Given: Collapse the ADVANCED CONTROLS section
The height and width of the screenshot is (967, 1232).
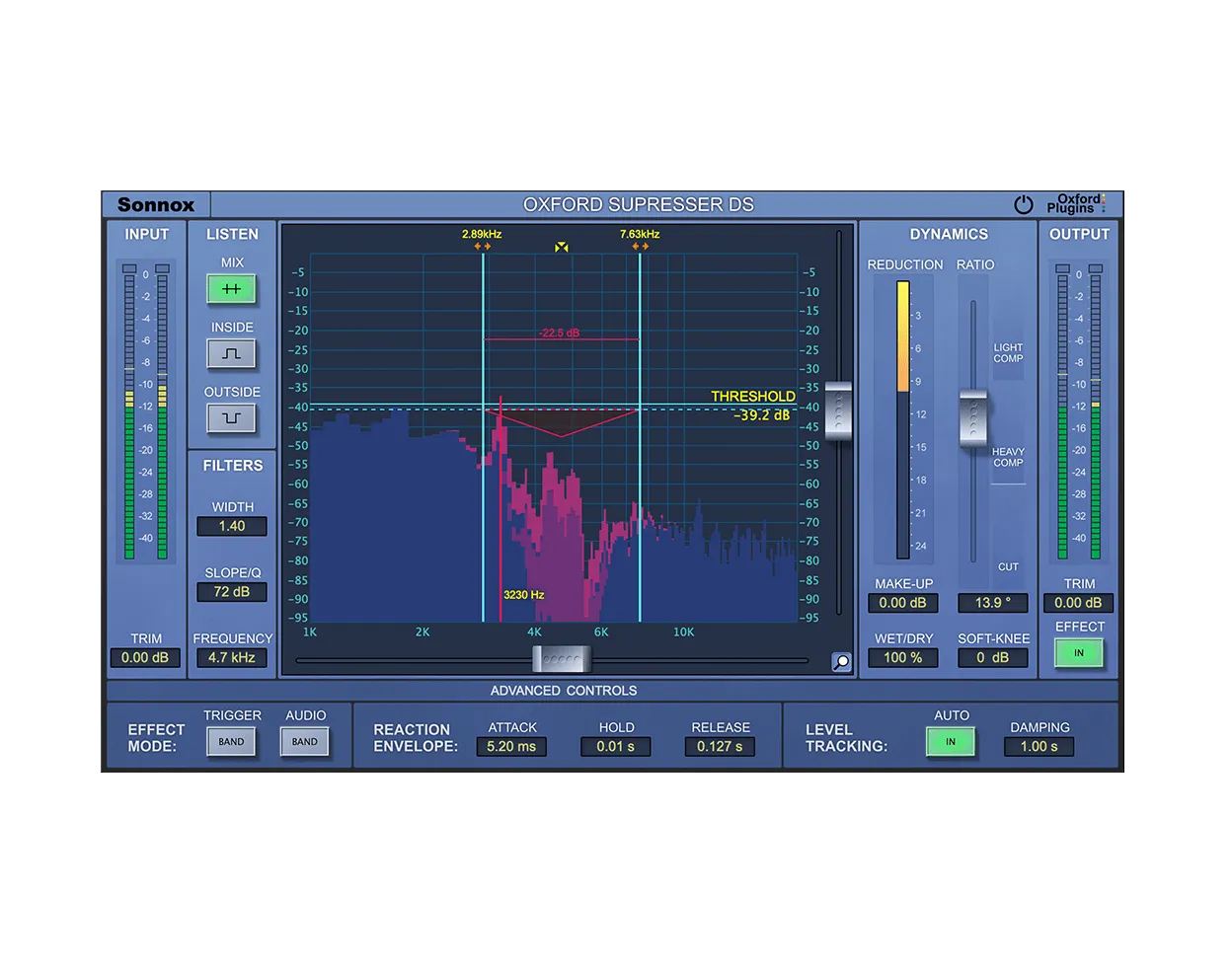Looking at the screenshot, I should click(564, 691).
